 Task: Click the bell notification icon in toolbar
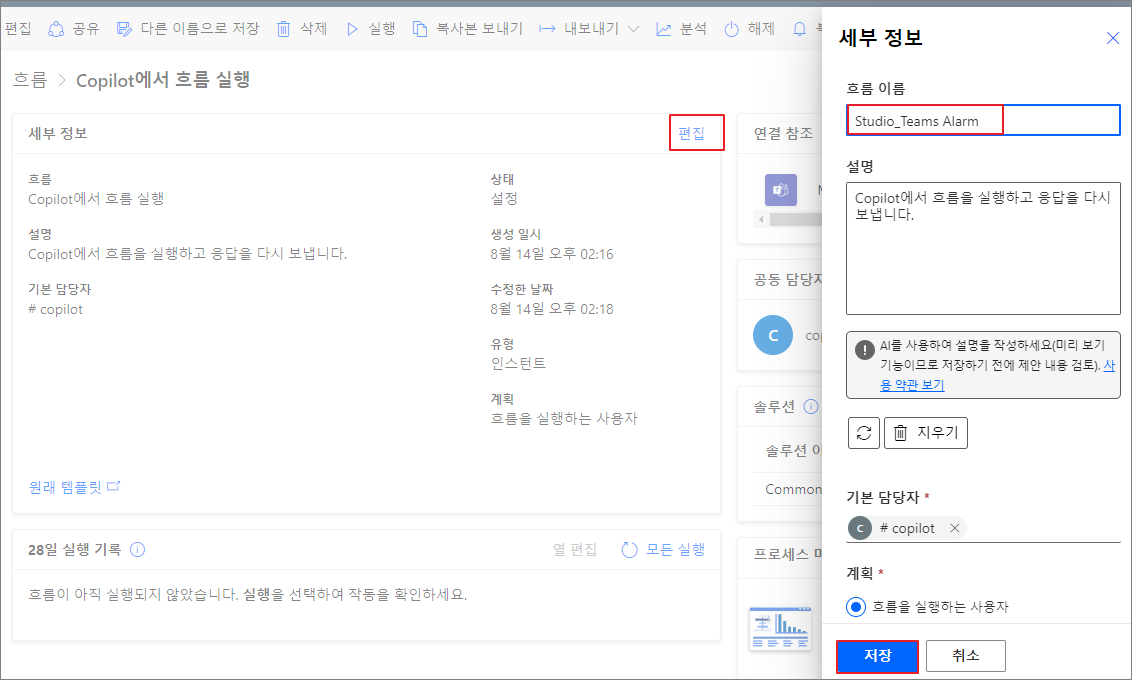point(799,29)
